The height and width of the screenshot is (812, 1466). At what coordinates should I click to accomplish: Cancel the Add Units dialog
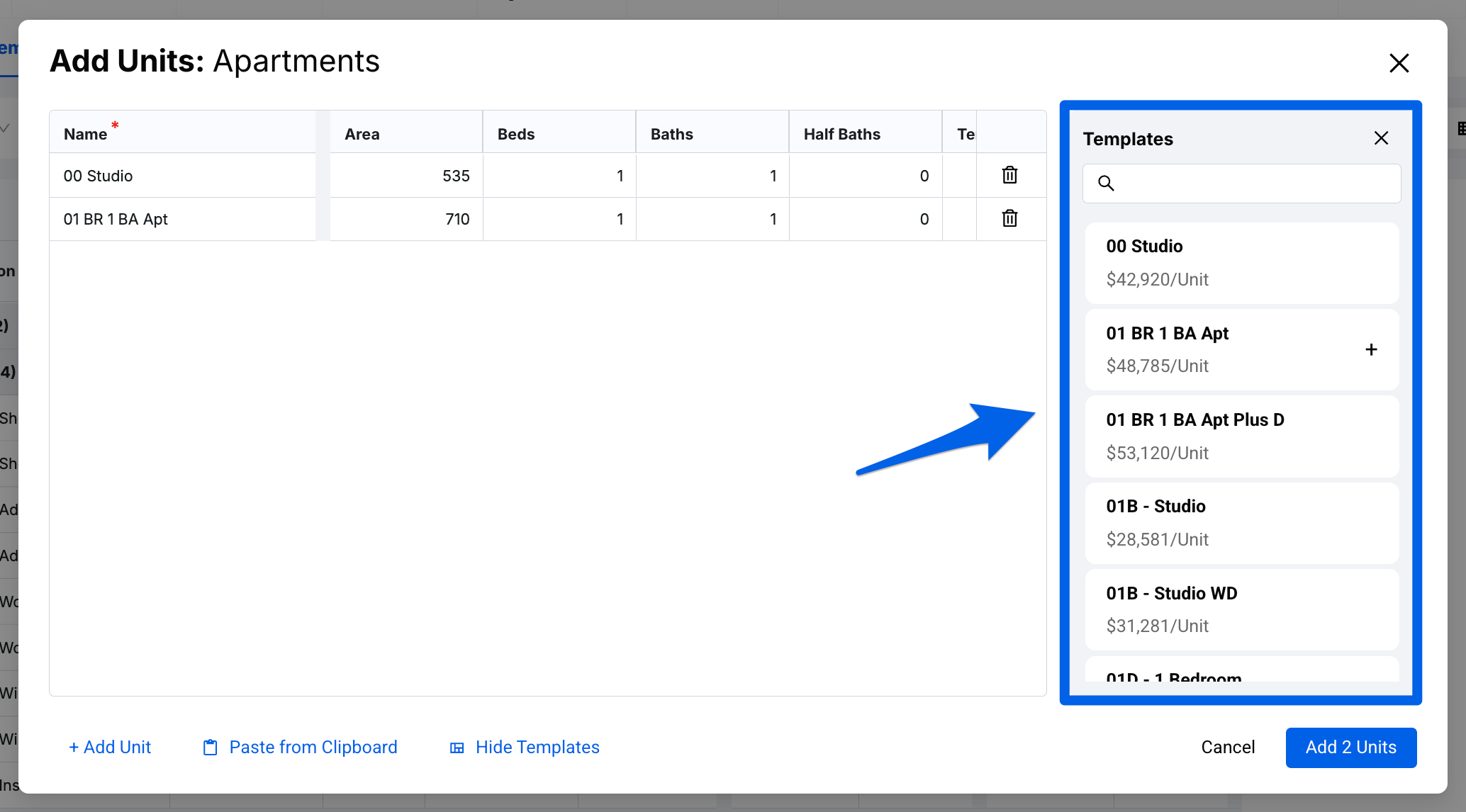point(1228,748)
